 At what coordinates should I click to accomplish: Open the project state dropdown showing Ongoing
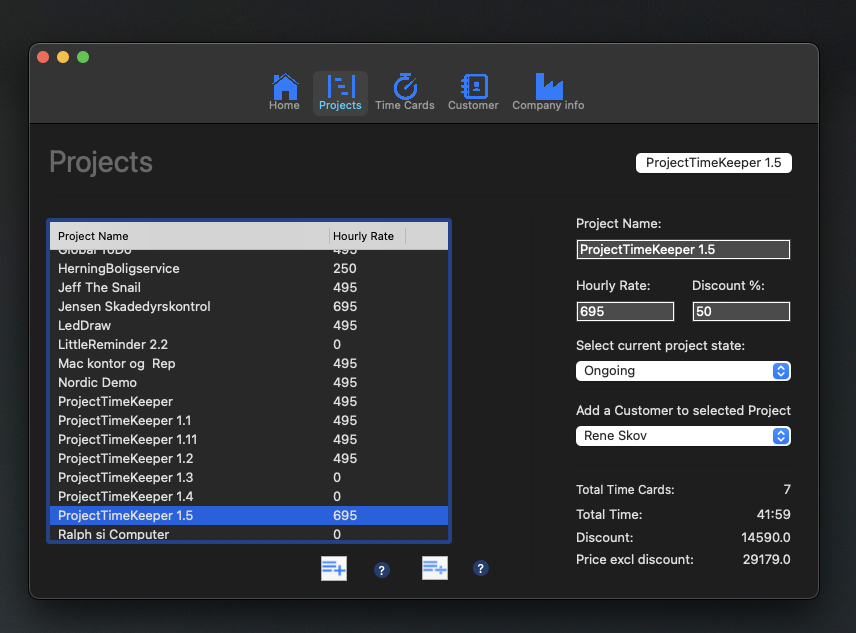pos(683,371)
